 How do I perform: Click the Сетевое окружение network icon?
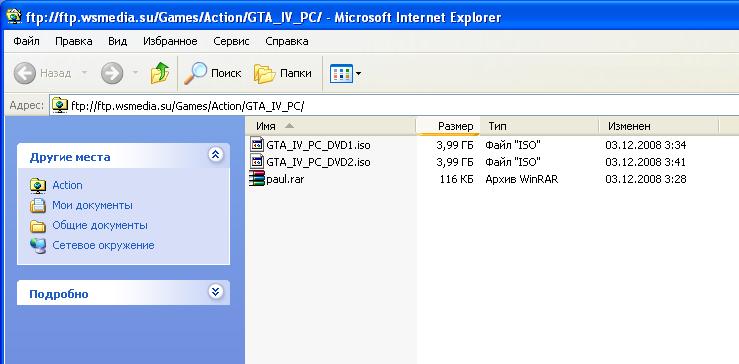point(38,246)
